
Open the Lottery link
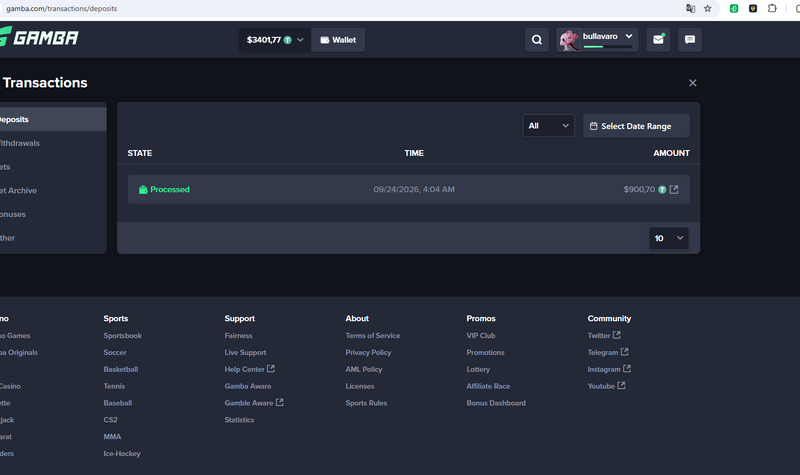(478, 369)
